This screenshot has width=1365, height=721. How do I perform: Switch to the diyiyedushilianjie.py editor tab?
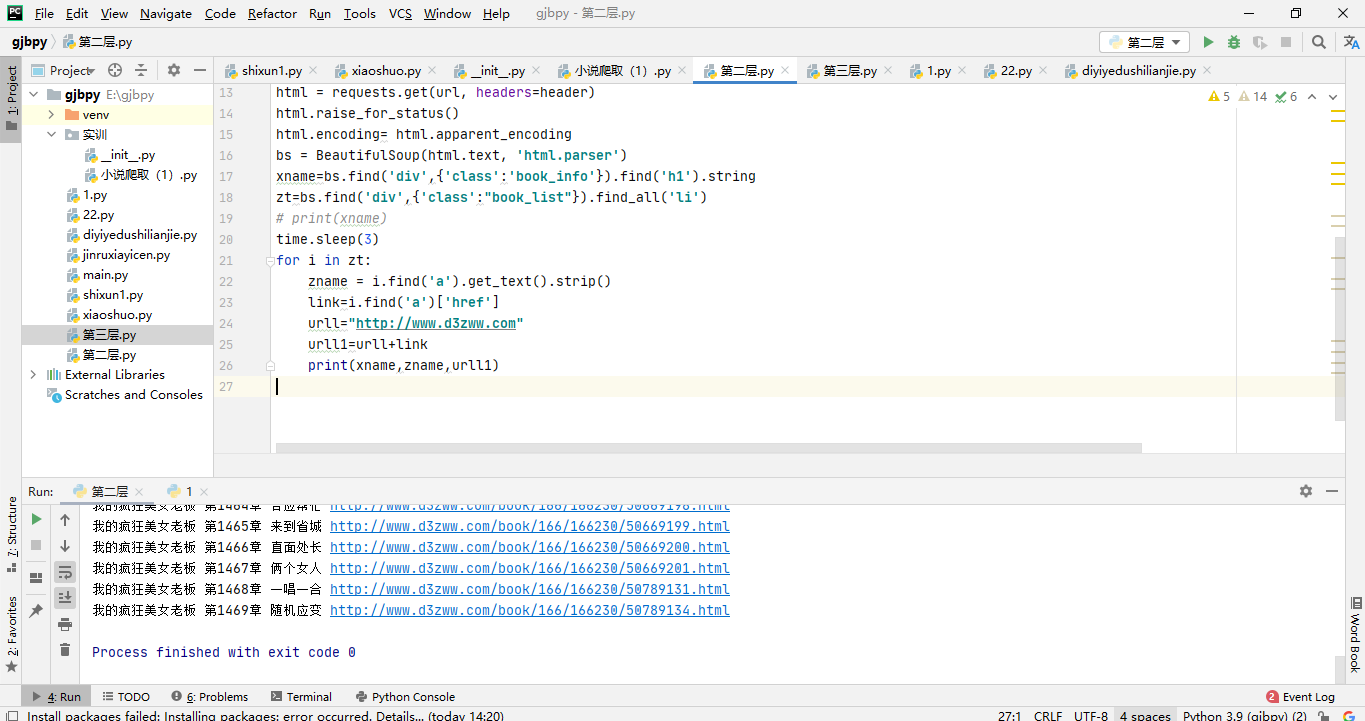(1138, 71)
